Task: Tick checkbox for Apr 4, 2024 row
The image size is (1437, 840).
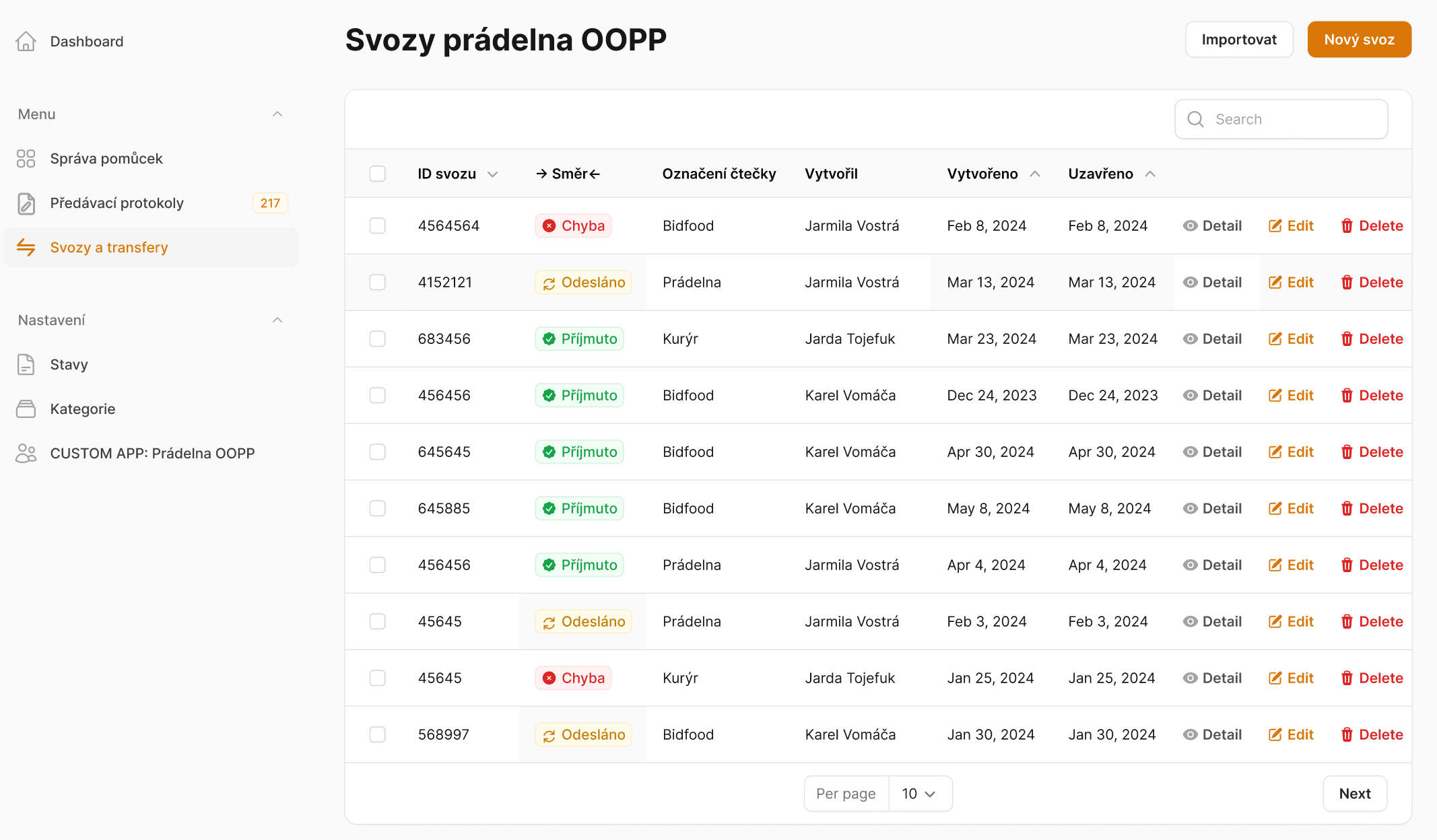Action: [x=377, y=565]
